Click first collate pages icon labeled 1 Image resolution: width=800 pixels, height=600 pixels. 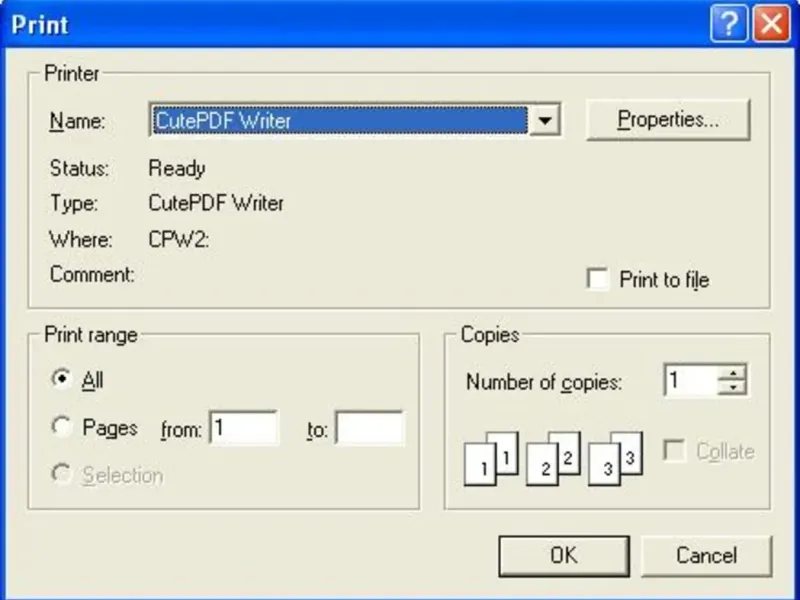click(x=491, y=459)
